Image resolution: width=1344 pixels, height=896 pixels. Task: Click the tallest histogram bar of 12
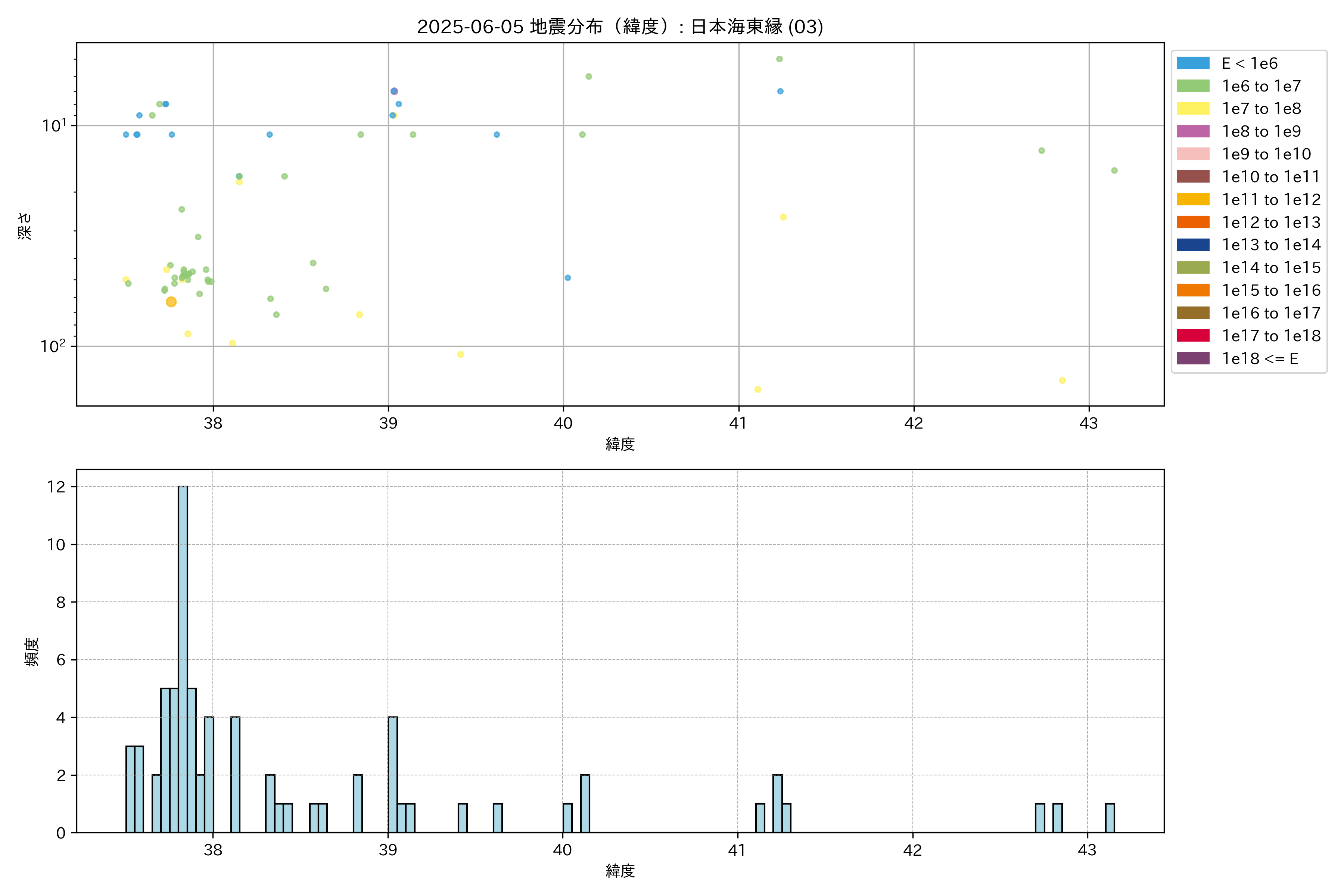(x=183, y=657)
